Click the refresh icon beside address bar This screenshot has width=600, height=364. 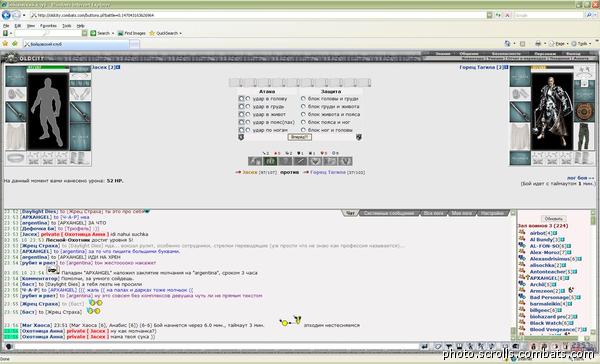pyautogui.click(x=498, y=15)
